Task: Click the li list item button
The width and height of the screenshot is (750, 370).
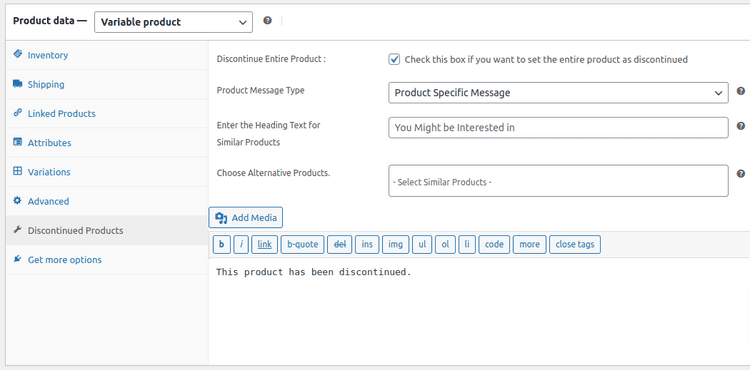Action: (467, 244)
